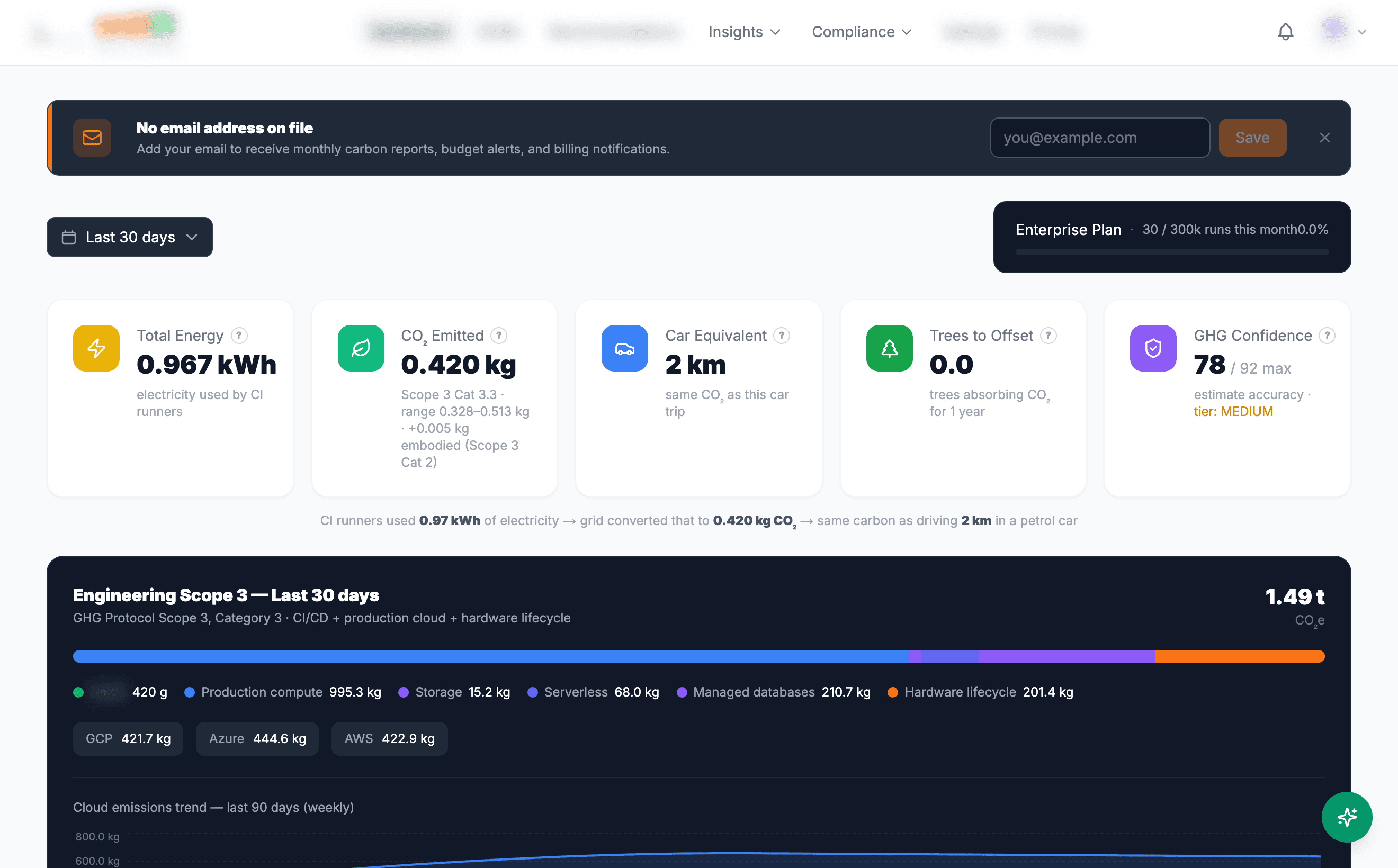The height and width of the screenshot is (868, 1398).
Task: Click Production compute legend entry
Action: pyautogui.click(x=283, y=692)
